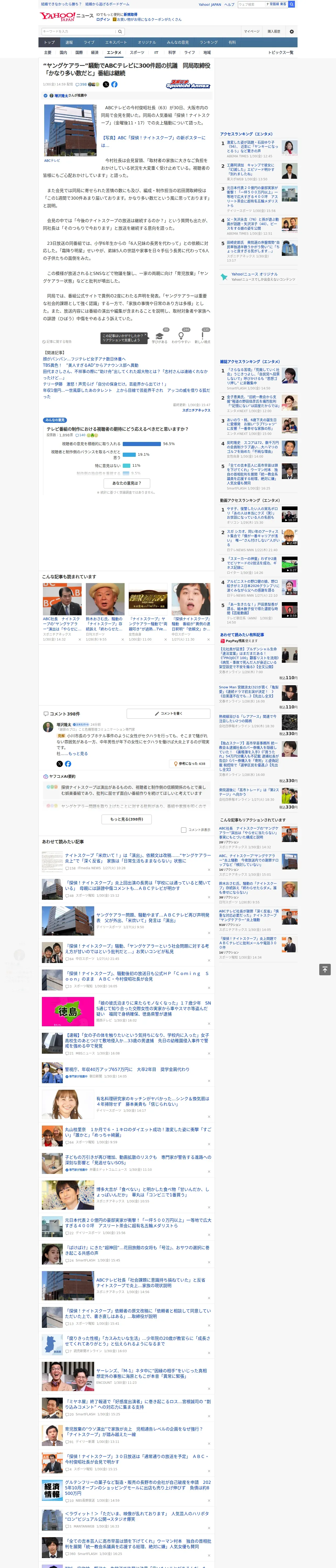Open Yahoo!ニュース オリジナル sidebar link
The width and height of the screenshot is (336, 1568).
(254, 274)
